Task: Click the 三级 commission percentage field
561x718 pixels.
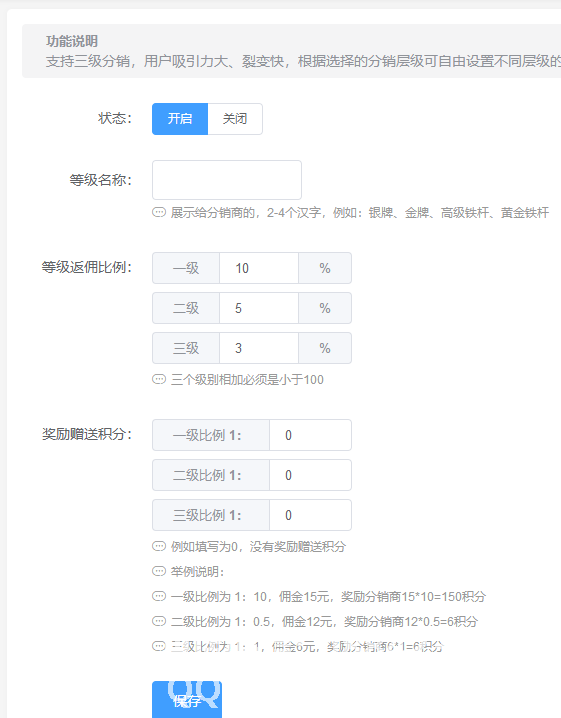Action: click(x=259, y=348)
